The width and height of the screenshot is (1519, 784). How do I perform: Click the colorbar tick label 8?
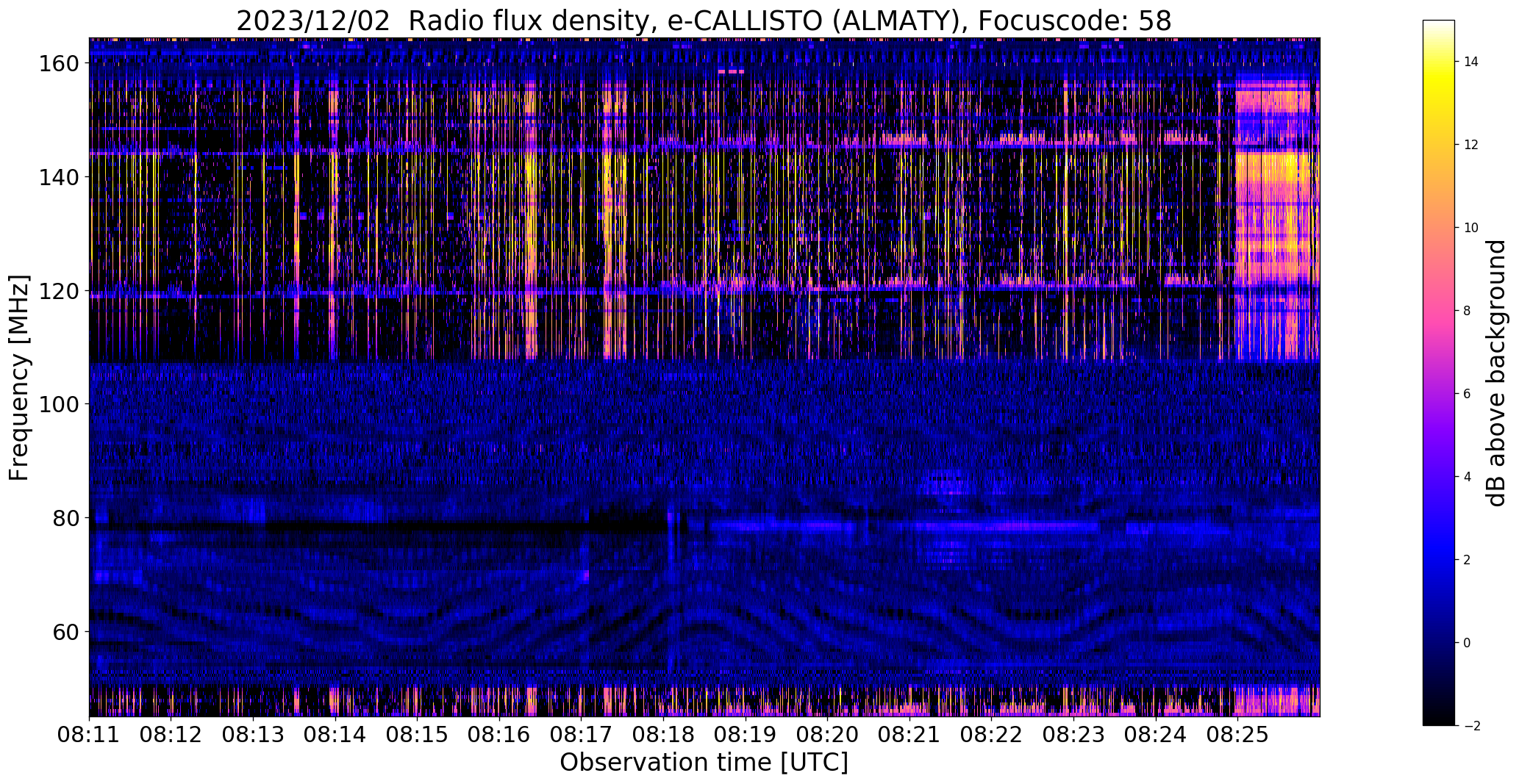coord(1468,311)
